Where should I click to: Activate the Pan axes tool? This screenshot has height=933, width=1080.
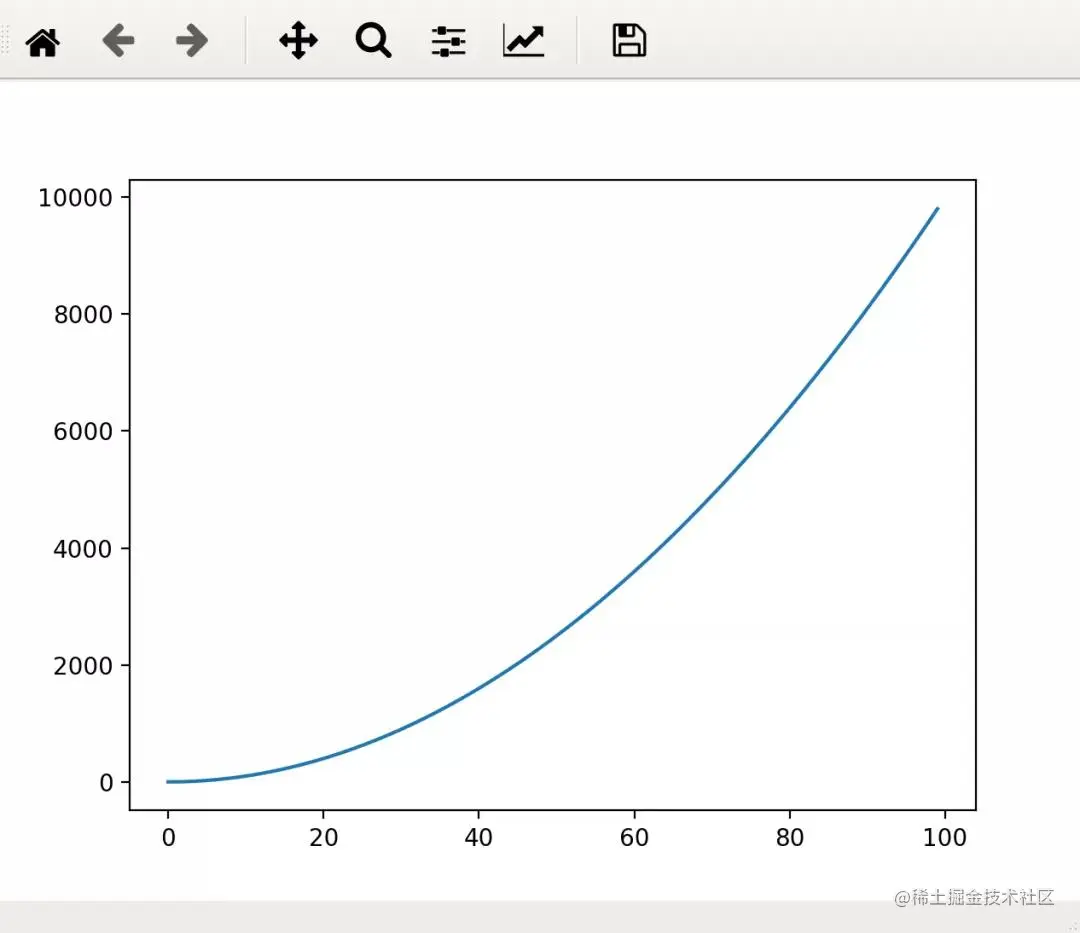[x=298, y=41]
